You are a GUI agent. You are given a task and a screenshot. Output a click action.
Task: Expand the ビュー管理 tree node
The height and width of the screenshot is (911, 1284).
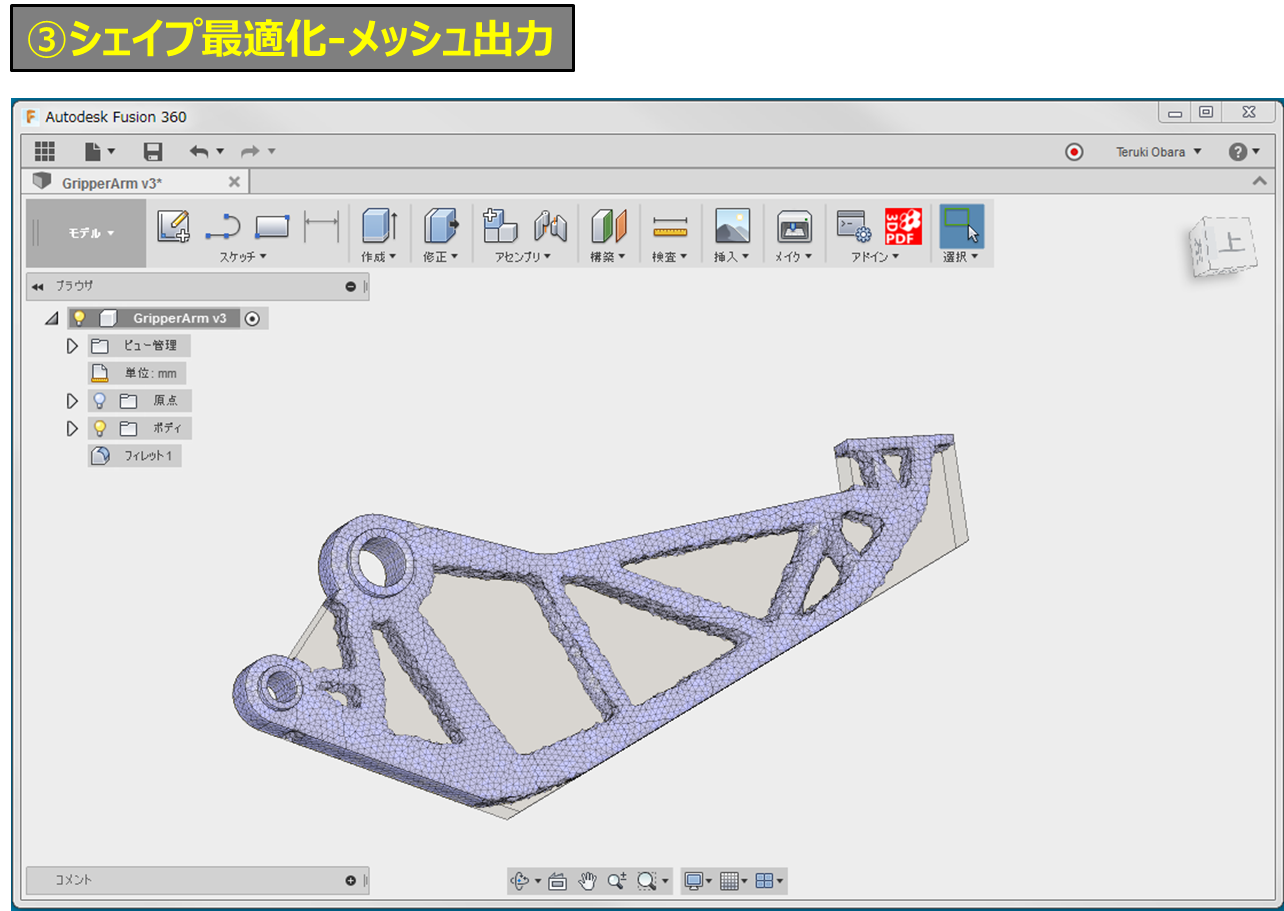tap(72, 346)
